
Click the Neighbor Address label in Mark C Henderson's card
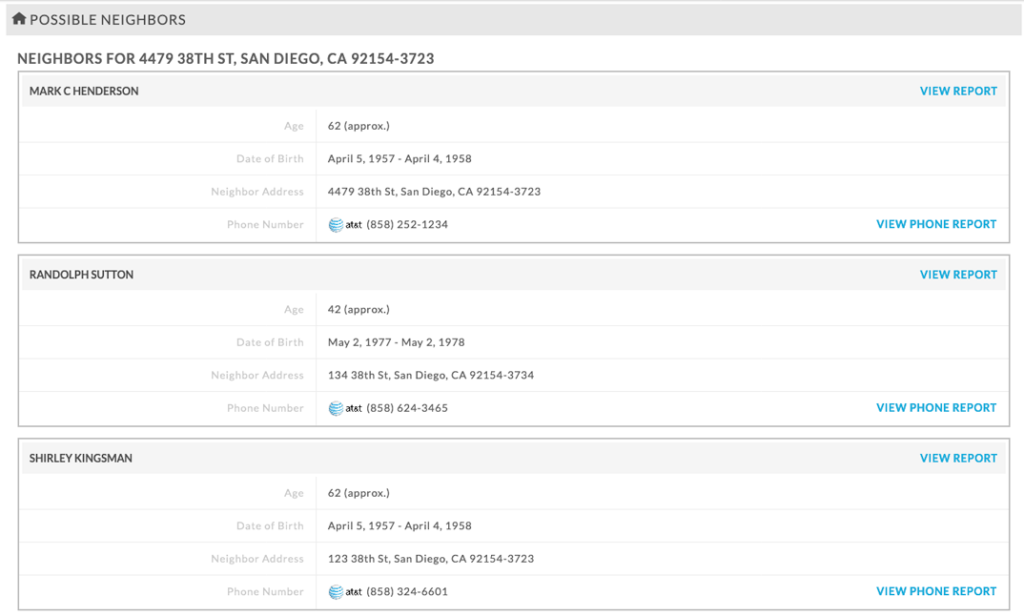(x=257, y=192)
